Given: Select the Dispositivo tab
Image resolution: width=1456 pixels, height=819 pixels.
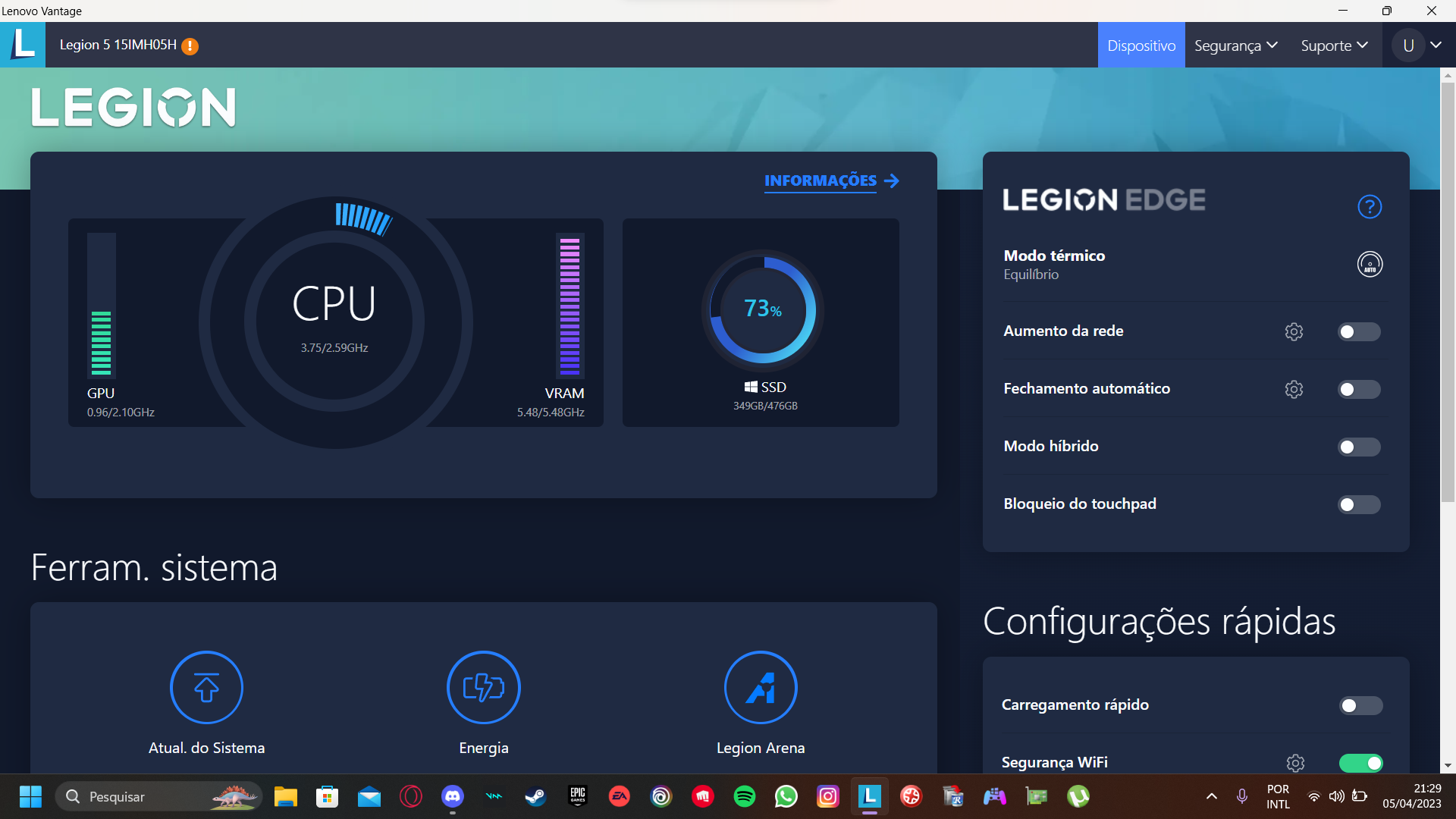Looking at the screenshot, I should tap(1141, 45).
